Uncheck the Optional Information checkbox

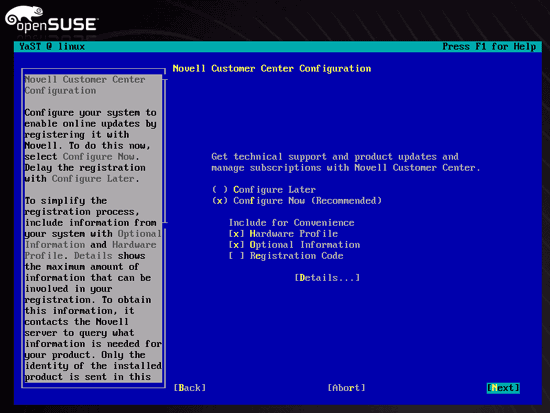[294, 245]
